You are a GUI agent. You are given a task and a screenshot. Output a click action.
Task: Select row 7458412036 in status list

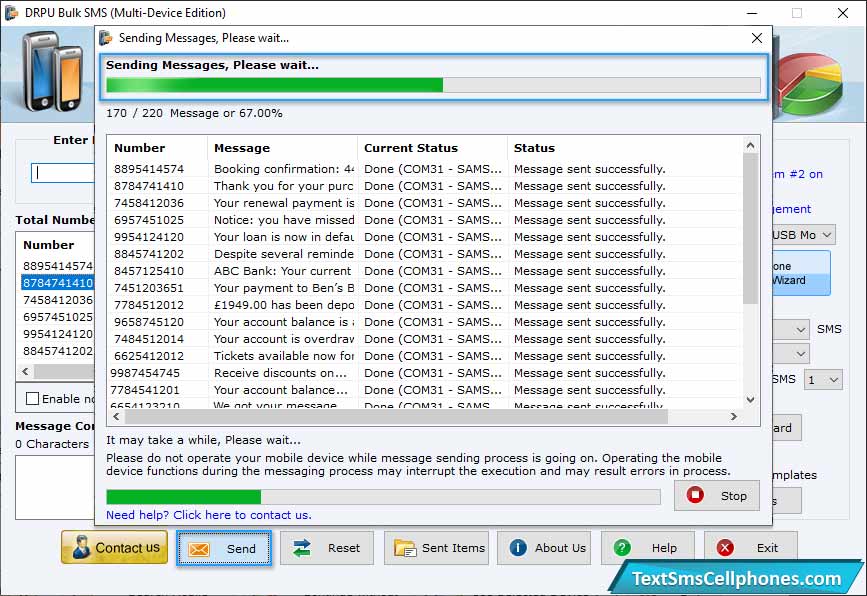tap(425, 203)
